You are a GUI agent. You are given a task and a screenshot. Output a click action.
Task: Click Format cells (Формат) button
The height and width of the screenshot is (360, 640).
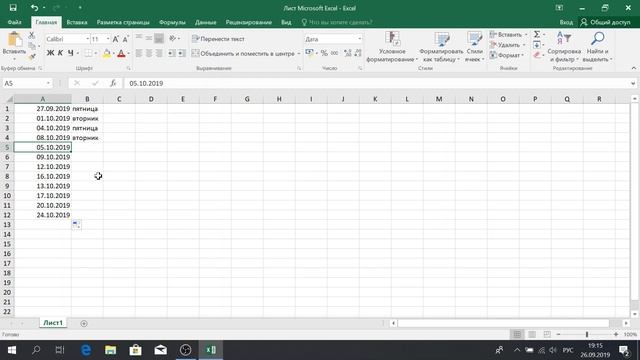[x=505, y=55]
